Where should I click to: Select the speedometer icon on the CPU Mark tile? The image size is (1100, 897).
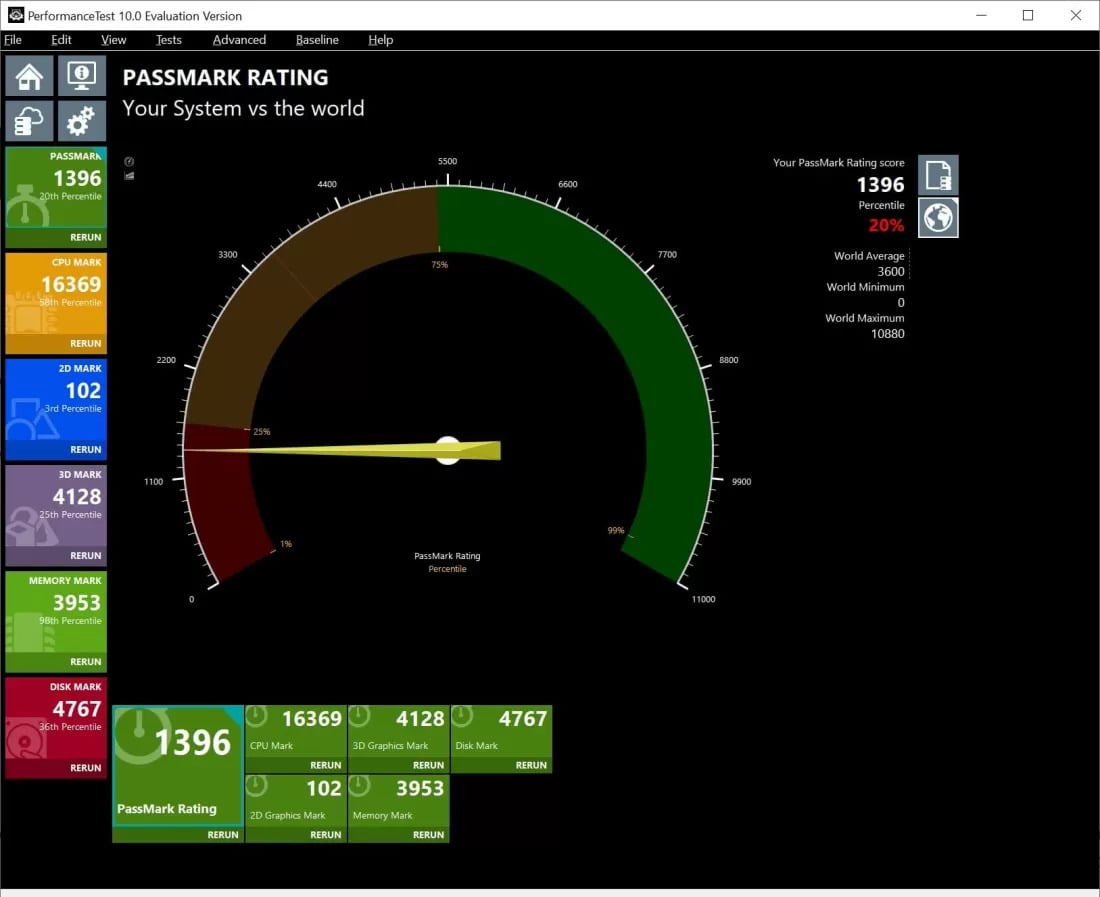(257, 716)
